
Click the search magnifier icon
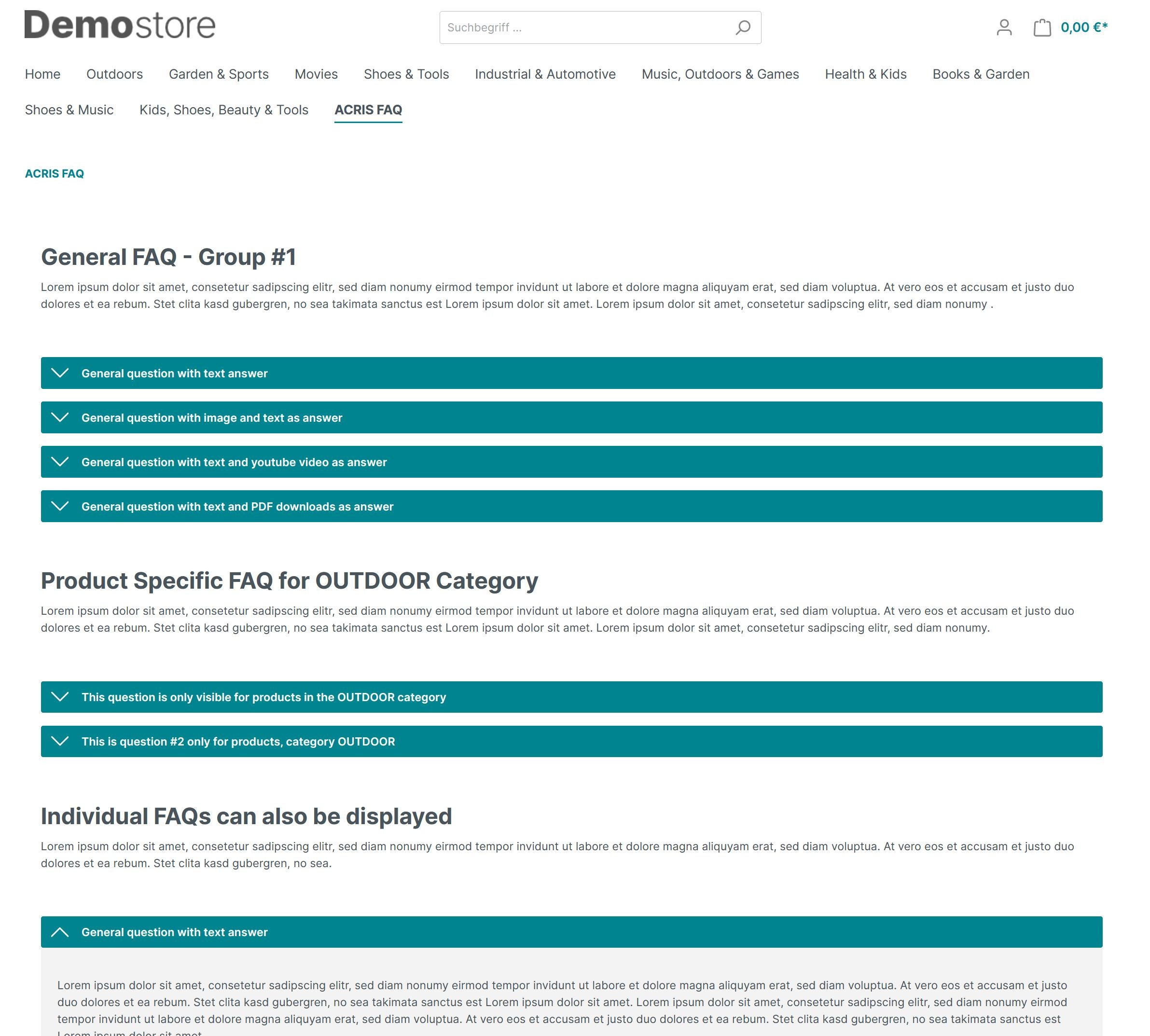[742, 28]
